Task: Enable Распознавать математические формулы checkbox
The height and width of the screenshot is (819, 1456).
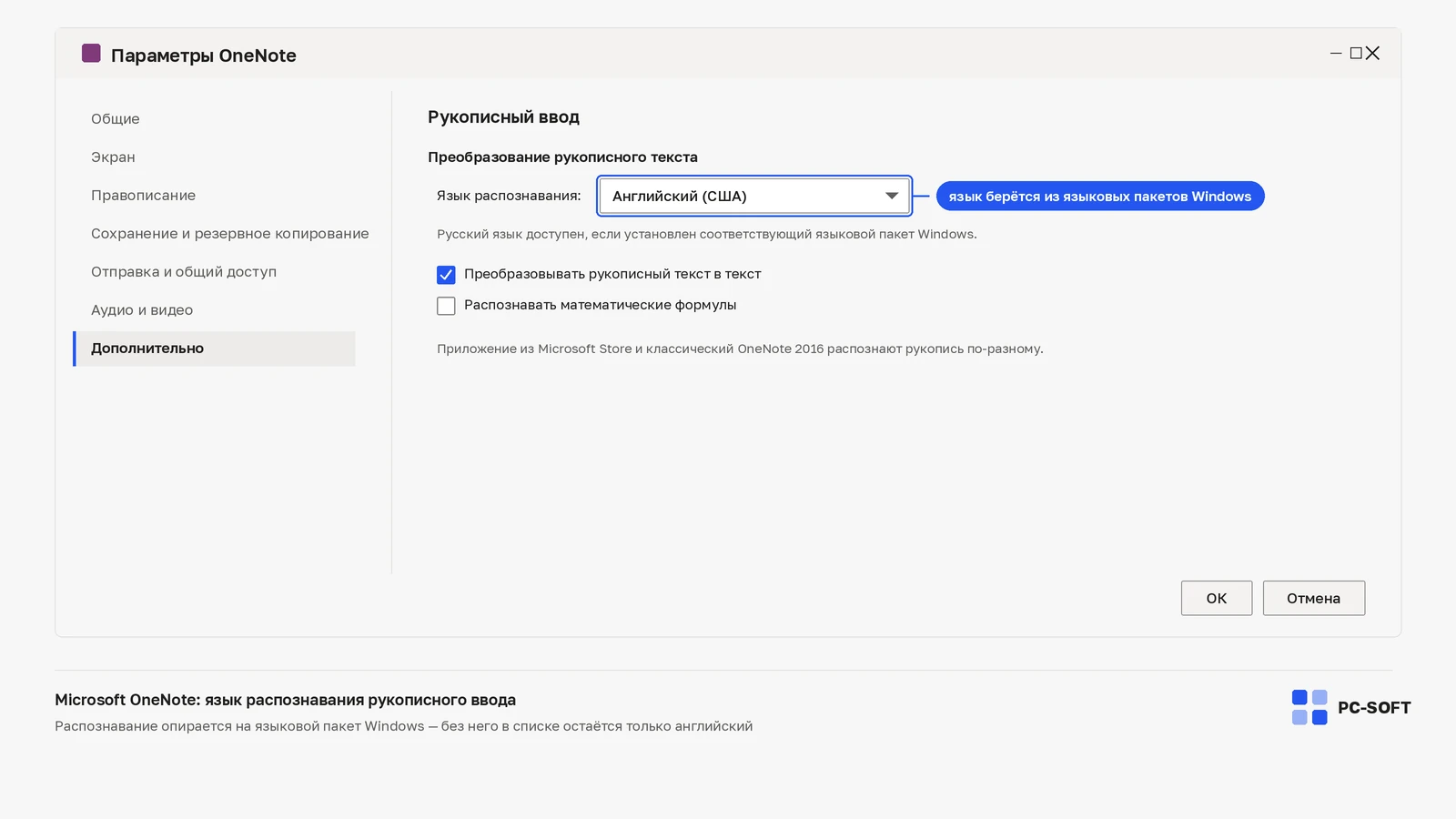Action: pos(446,306)
